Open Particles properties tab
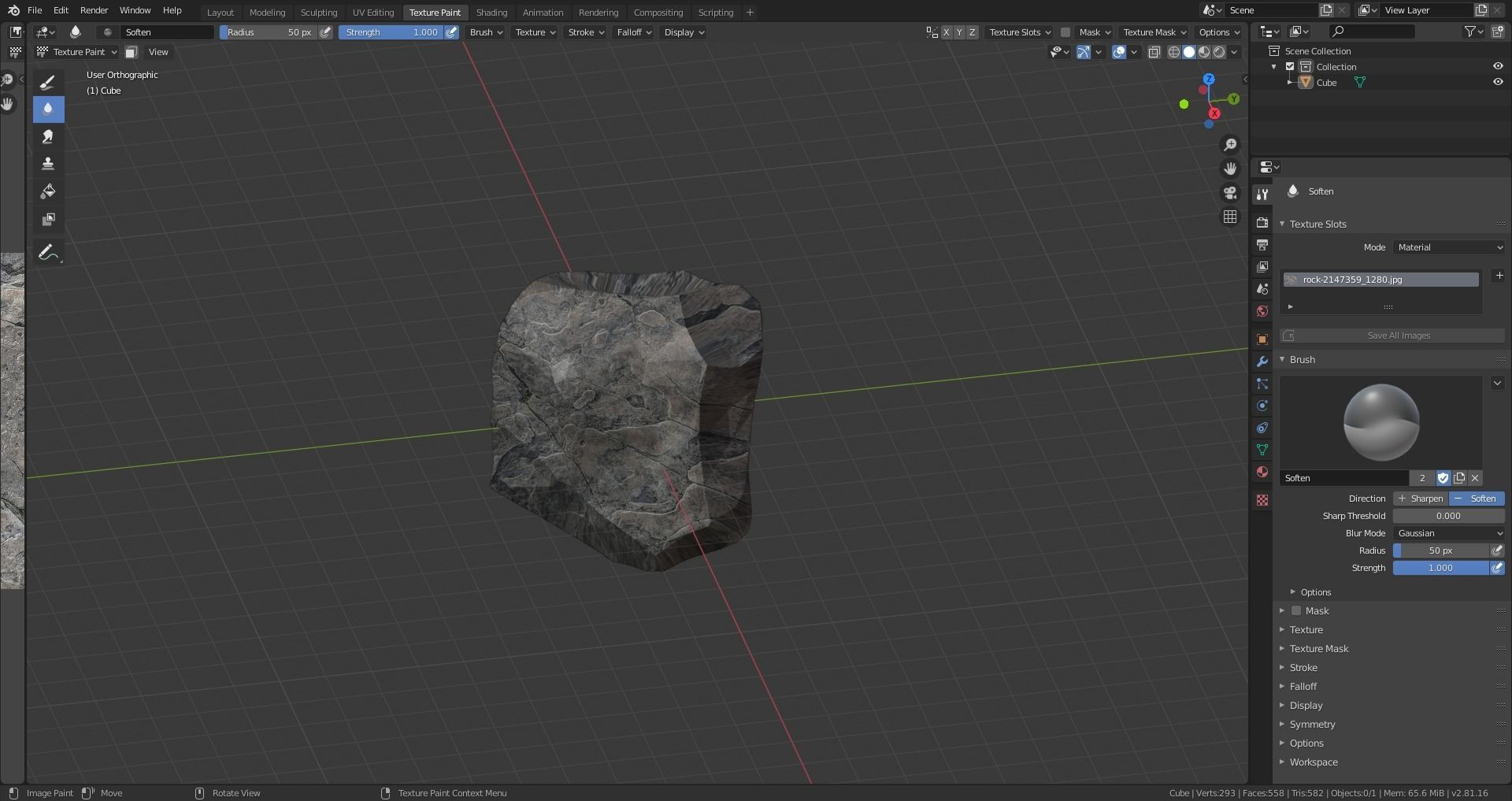The height and width of the screenshot is (801, 1512). [x=1262, y=384]
